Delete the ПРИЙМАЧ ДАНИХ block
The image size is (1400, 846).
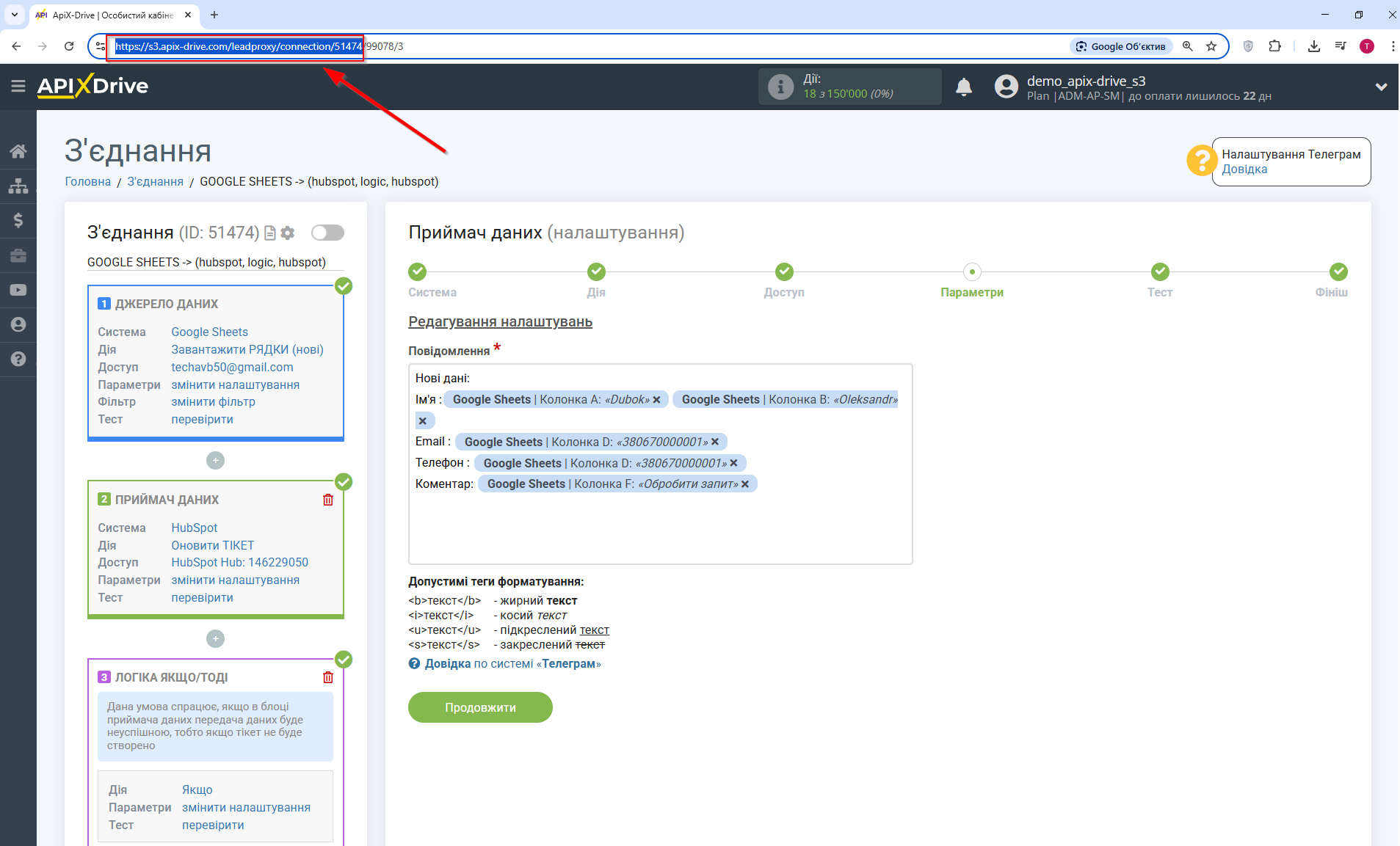coord(328,500)
